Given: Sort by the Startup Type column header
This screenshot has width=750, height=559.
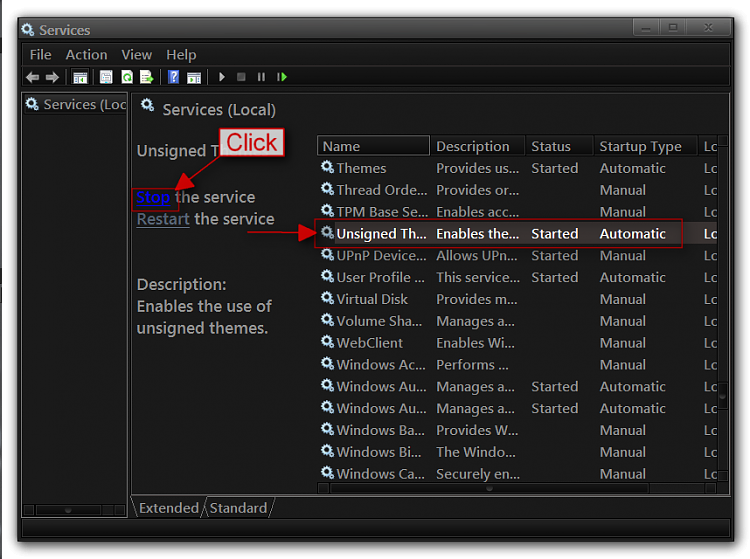Looking at the screenshot, I should 645,146.
